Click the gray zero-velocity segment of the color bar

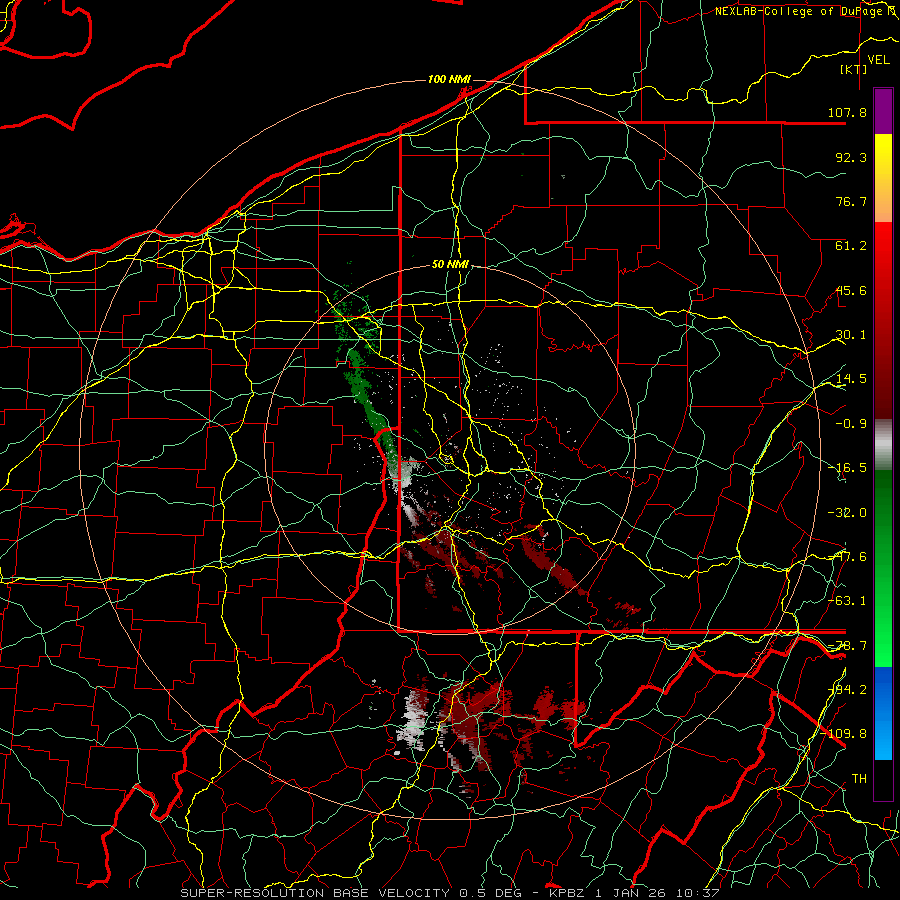point(883,445)
